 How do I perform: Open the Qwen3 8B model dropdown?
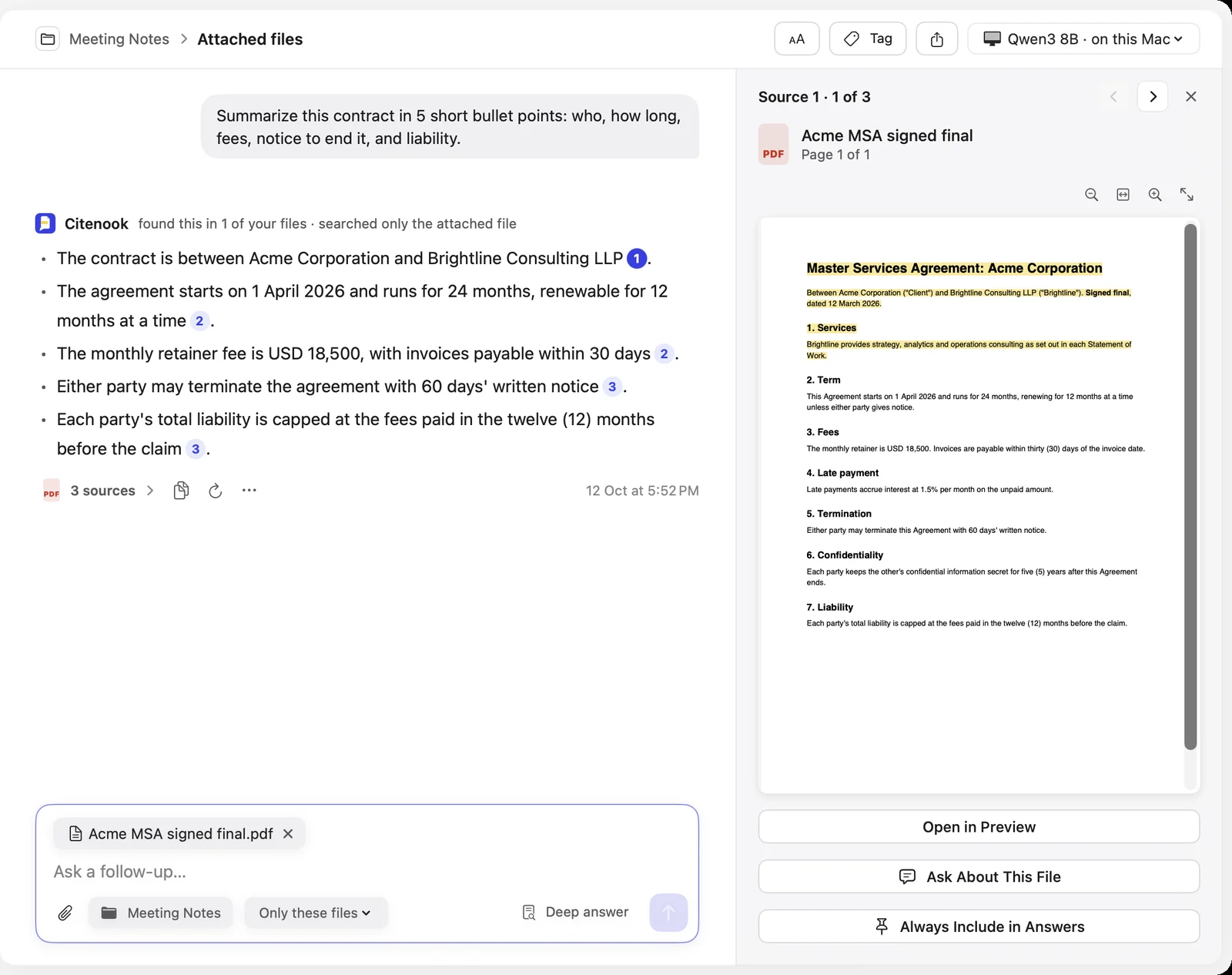[x=1083, y=39]
